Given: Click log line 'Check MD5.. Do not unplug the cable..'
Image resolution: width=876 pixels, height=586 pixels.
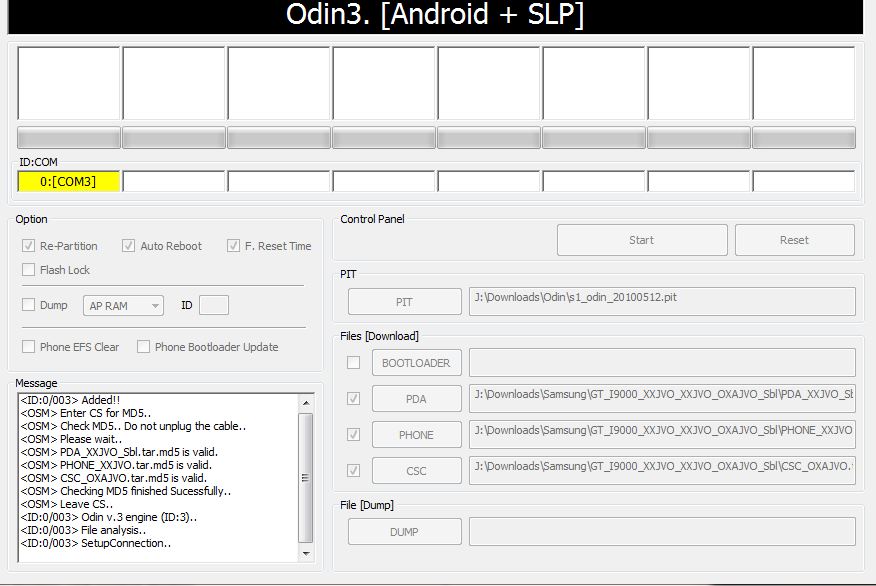Looking at the screenshot, I should point(133,426).
